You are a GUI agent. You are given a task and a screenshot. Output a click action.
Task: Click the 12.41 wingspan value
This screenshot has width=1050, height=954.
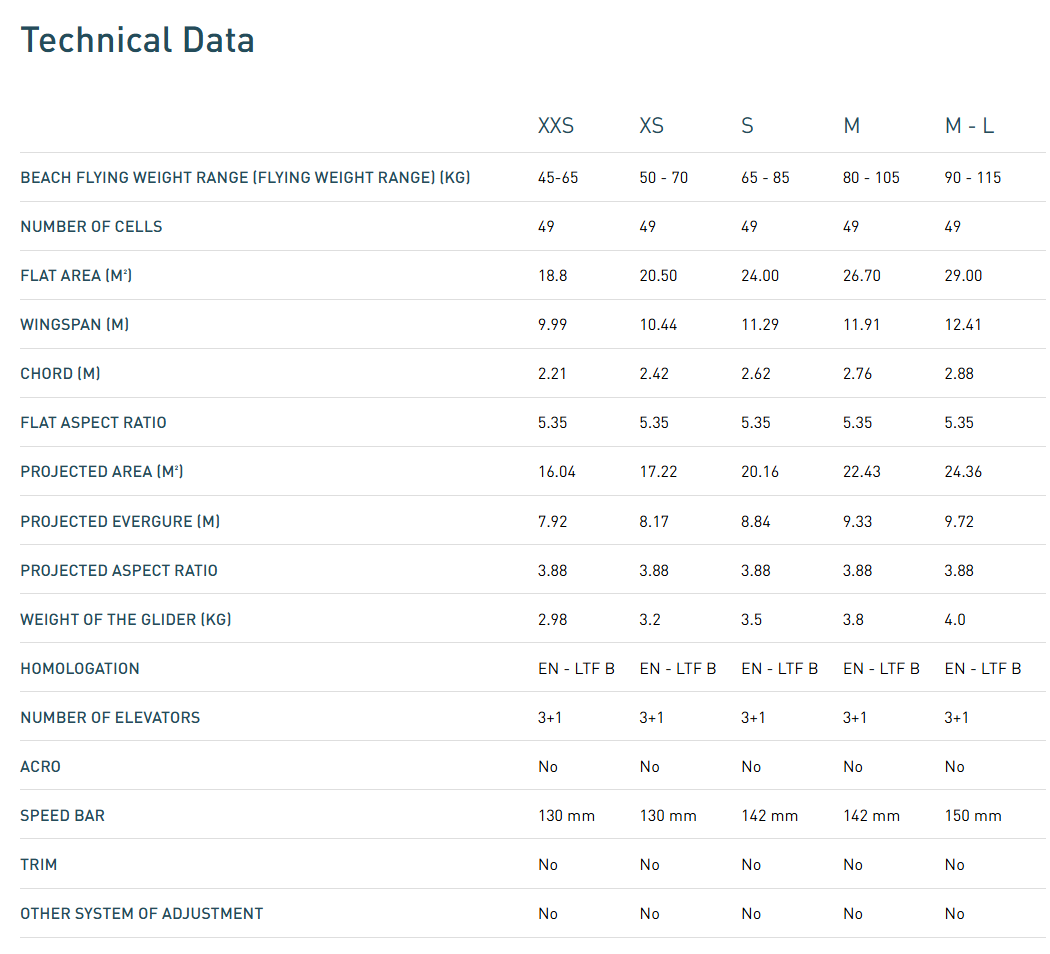(x=963, y=325)
